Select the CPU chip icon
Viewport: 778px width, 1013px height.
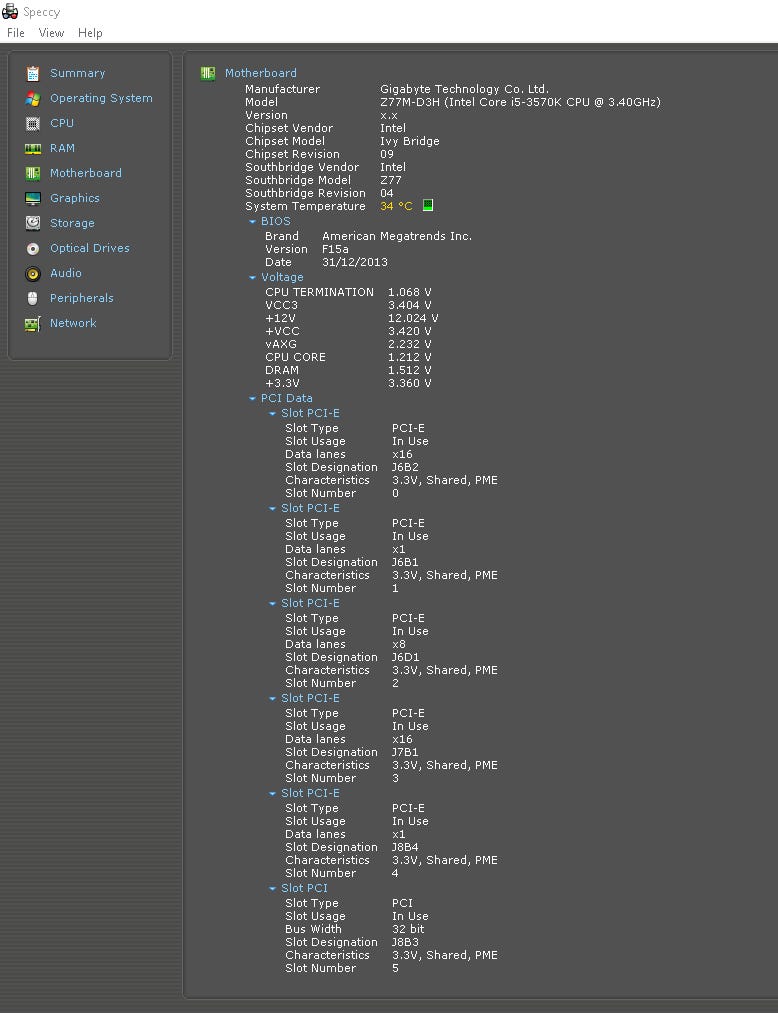tap(33, 123)
